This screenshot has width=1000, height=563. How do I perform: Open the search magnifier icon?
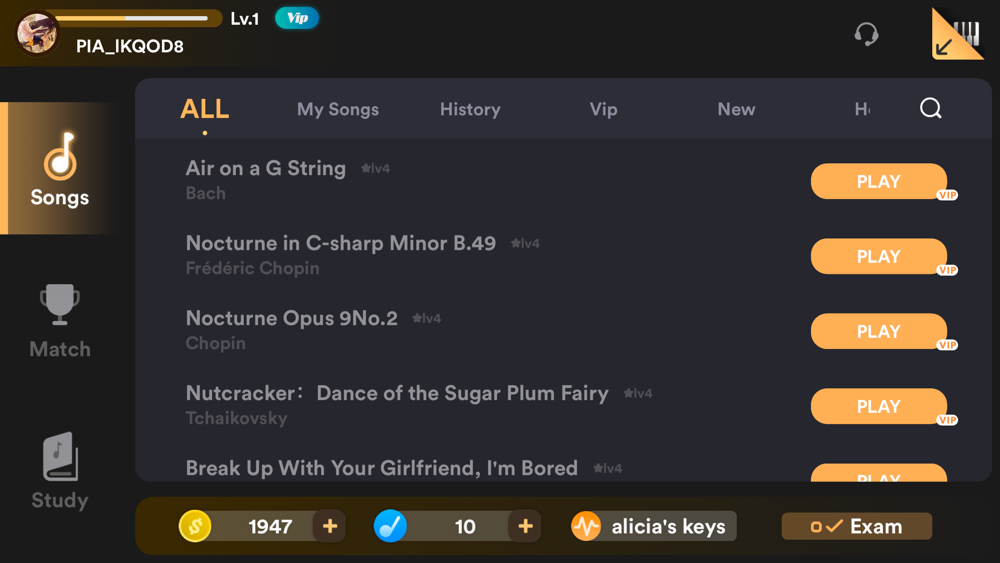point(930,108)
